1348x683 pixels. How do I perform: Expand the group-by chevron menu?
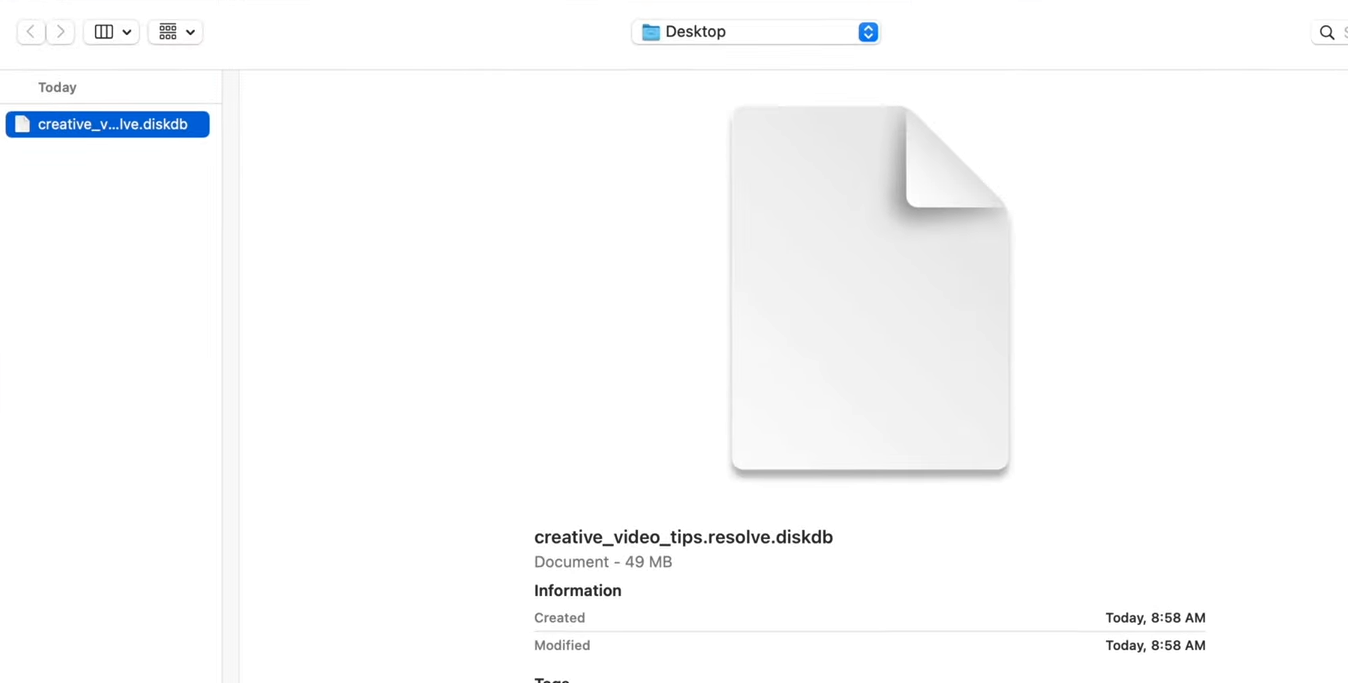(x=190, y=32)
